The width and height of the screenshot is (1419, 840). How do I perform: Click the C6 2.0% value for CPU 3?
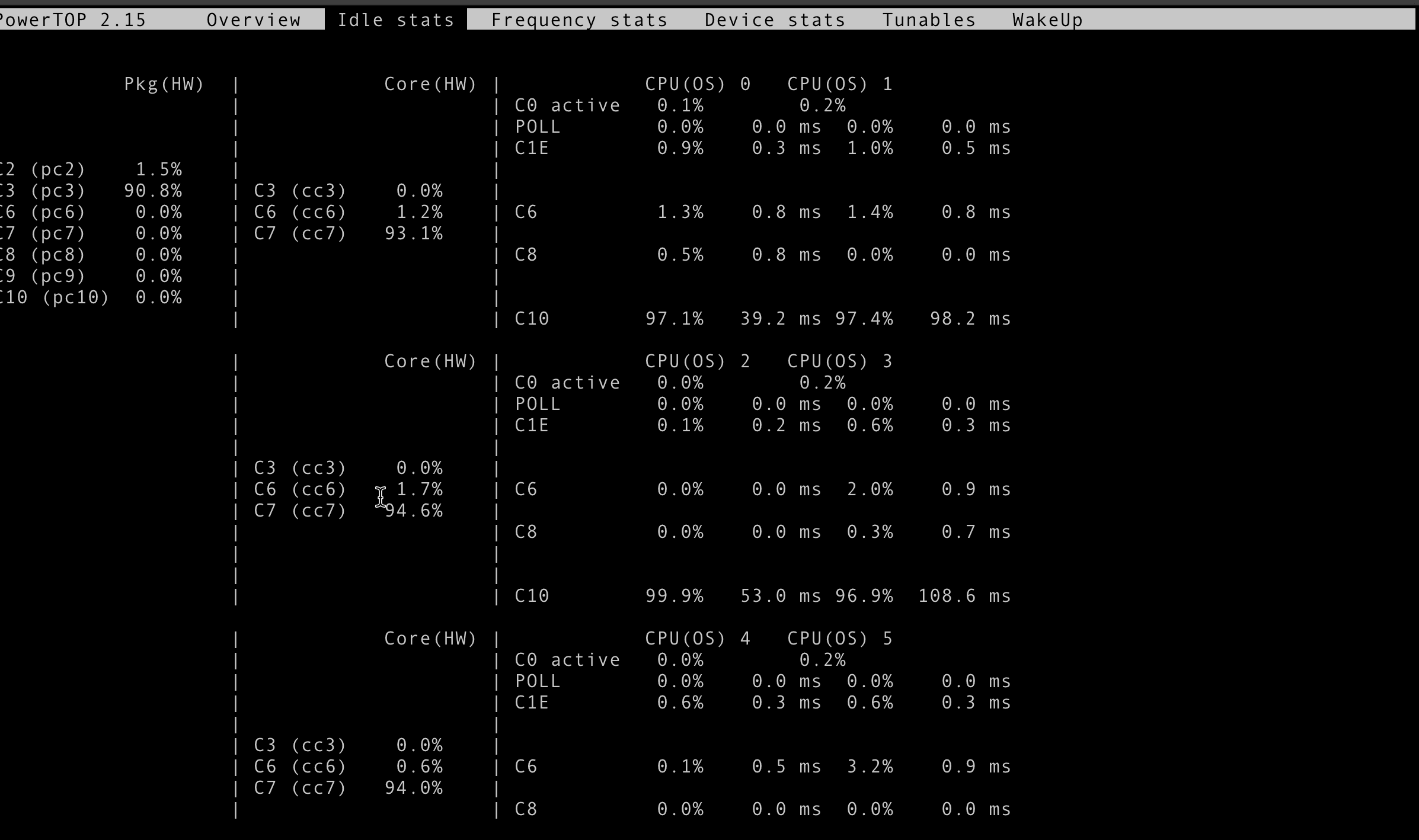[870, 489]
